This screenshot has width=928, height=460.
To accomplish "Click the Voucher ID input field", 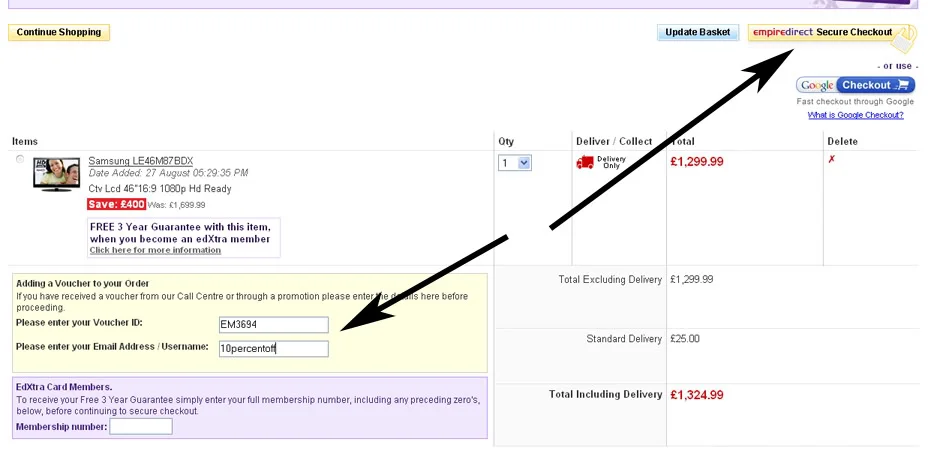I will [273, 324].
